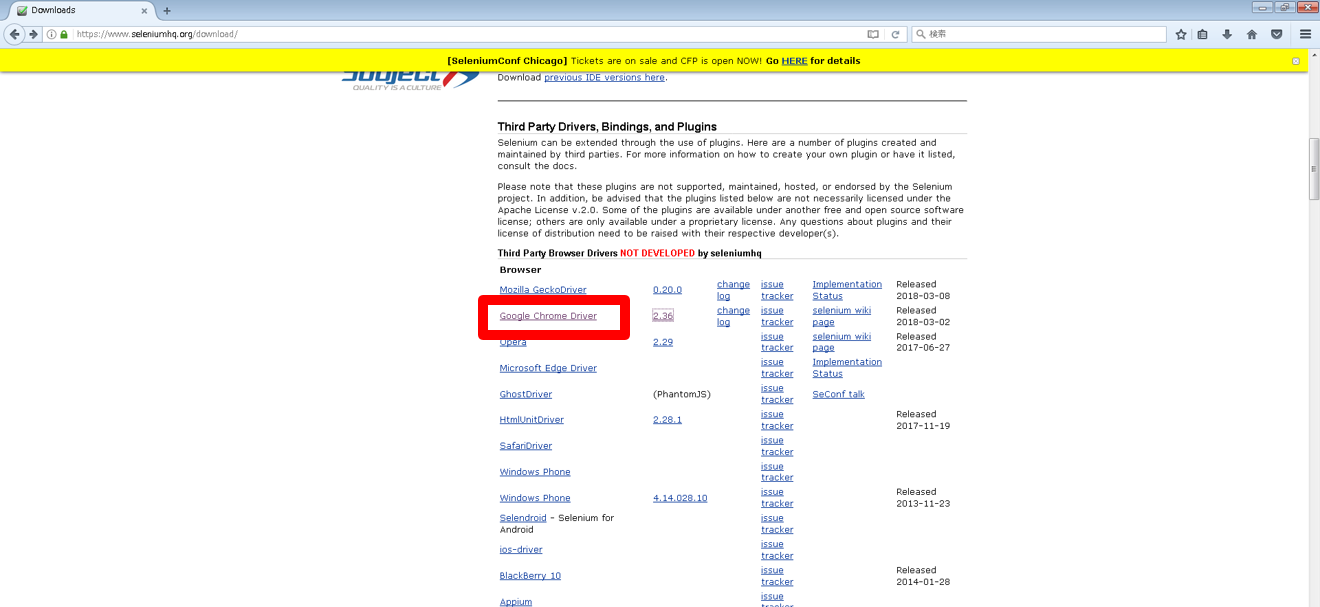The width and height of the screenshot is (1320, 607).
Task: Click the search box magnifier icon
Action: 920,34
